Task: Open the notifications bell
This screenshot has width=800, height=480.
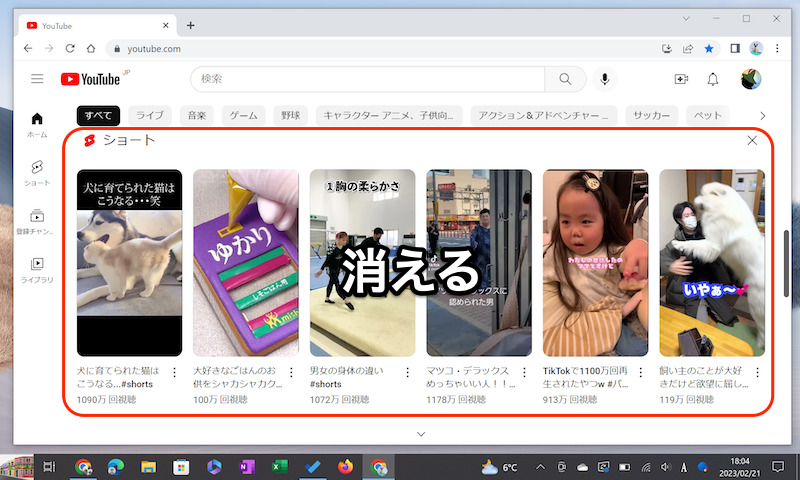Action: (x=713, y=80)
